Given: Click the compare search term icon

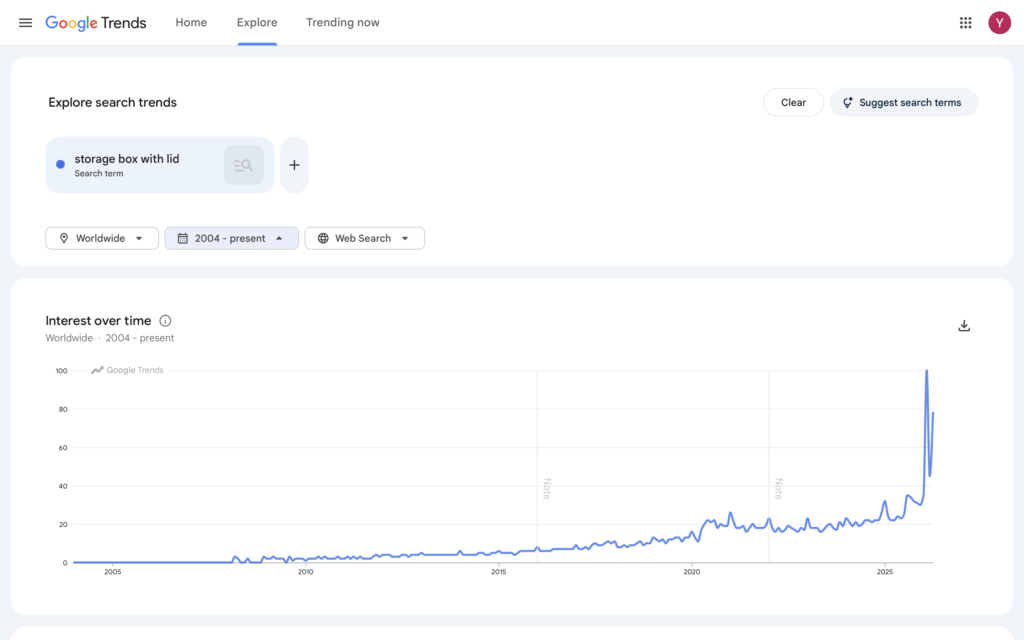Looking at the screenshot, I should pos(243,165).
